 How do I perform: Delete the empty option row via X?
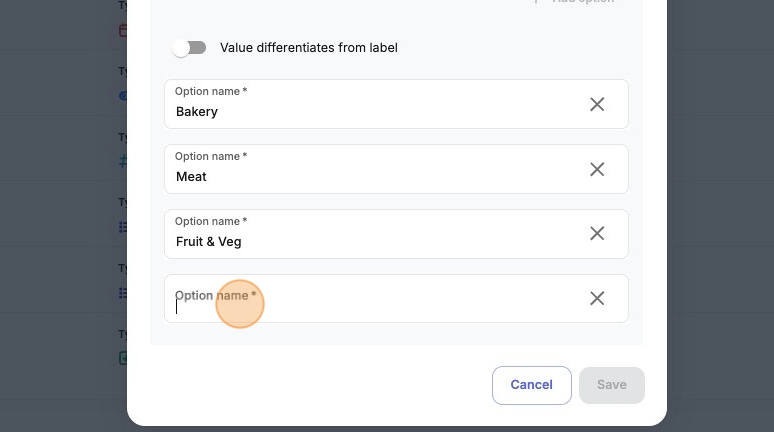pyautogui.click(x=597, y=298)
